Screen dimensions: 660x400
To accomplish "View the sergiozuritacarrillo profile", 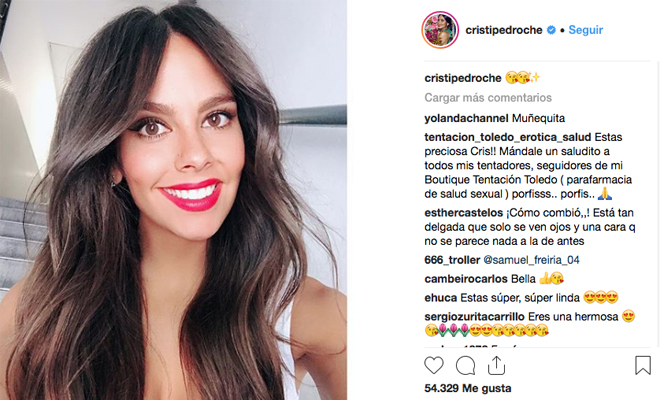I will [x=482, y=316].
